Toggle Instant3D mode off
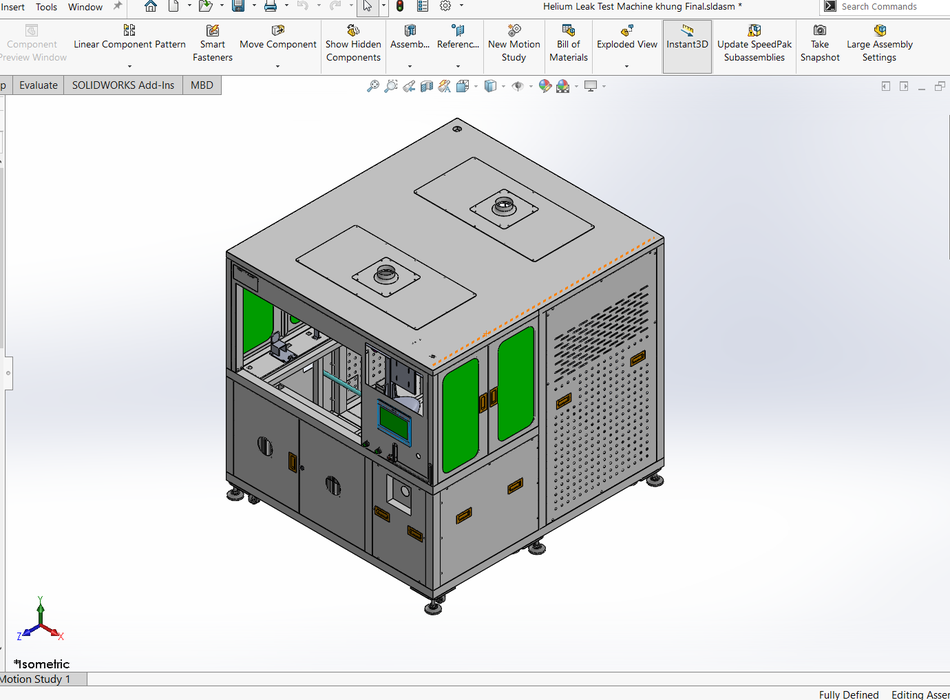Image resolution: width=950 pixels, height=700 pixels. 687,44
